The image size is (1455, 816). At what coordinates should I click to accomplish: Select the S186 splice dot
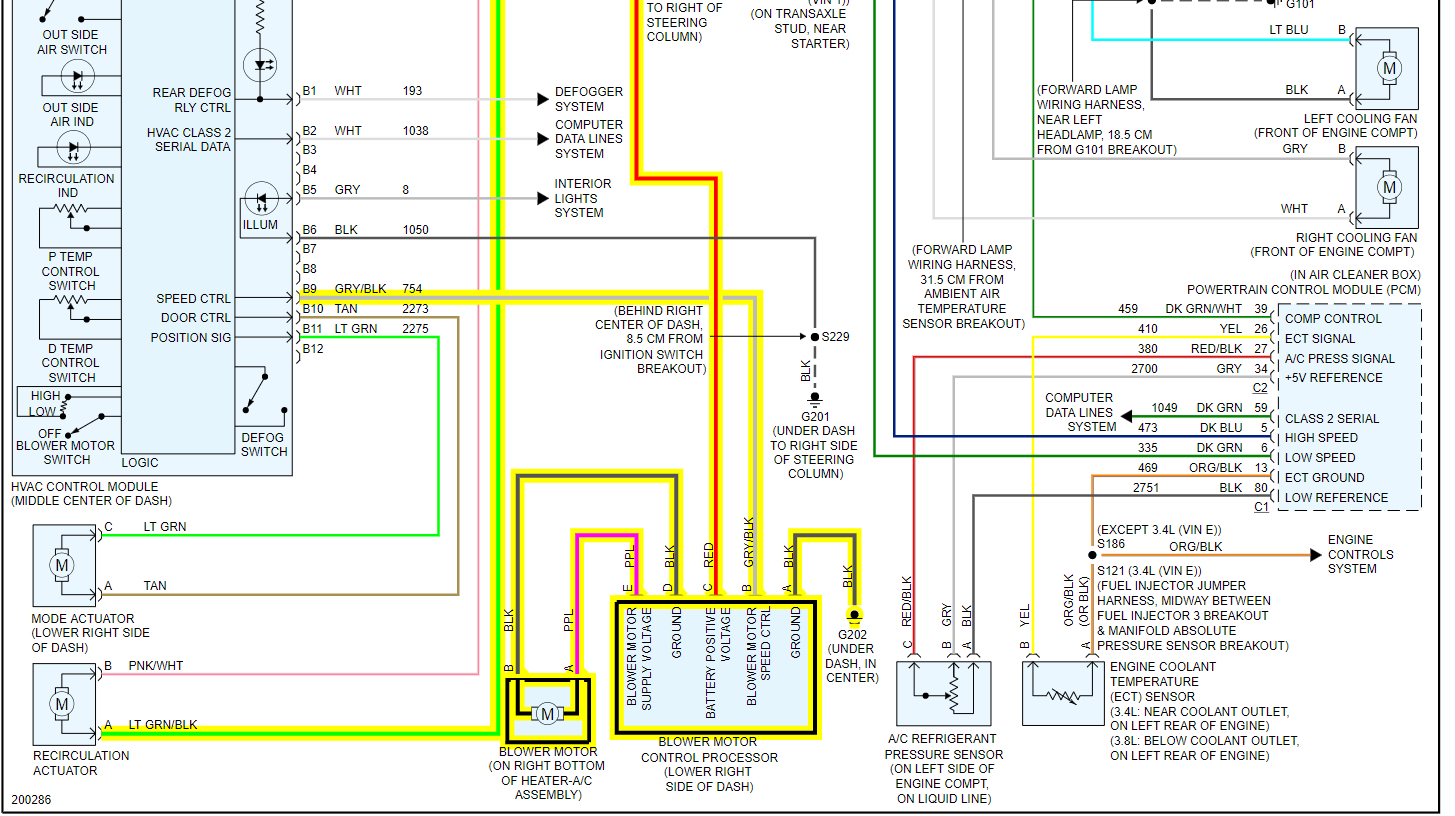tap(1092, 555)
